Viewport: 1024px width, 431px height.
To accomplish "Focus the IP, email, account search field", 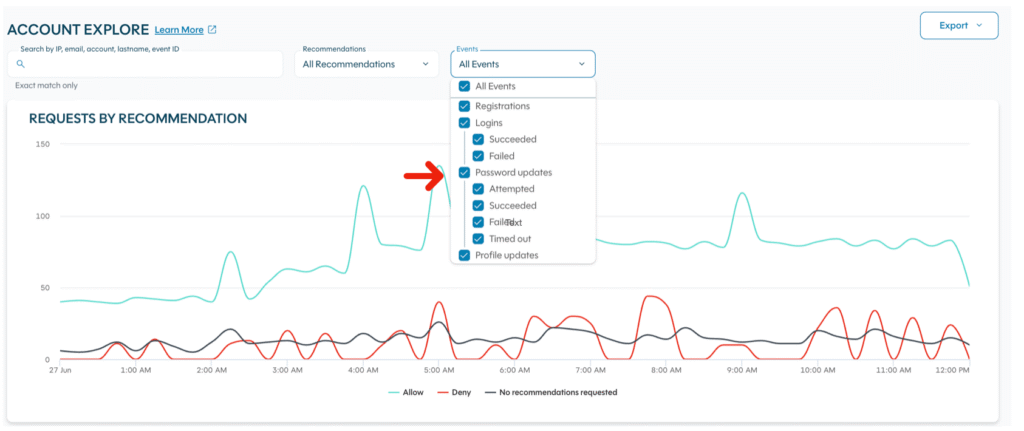I will pos(145,64).
